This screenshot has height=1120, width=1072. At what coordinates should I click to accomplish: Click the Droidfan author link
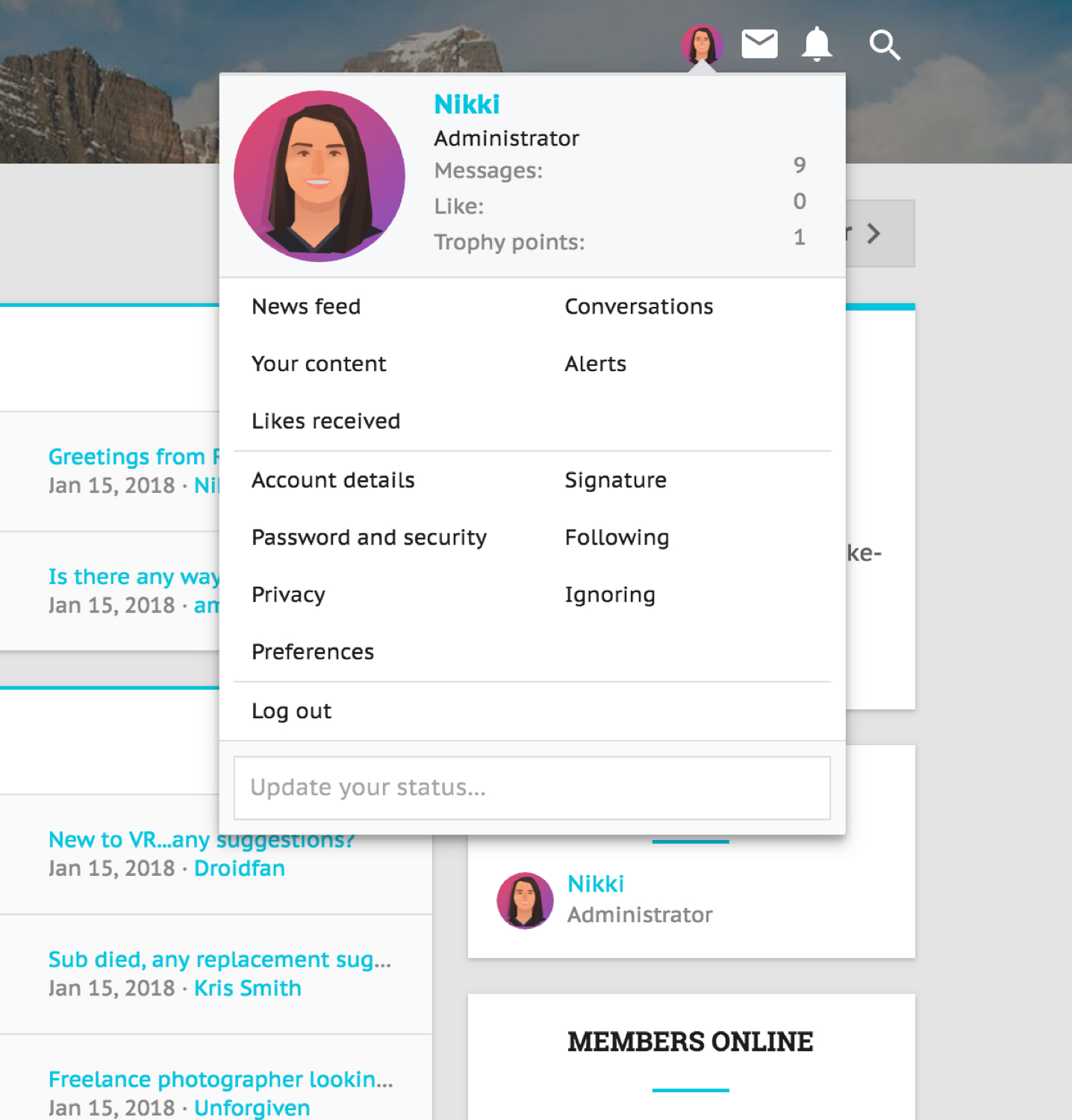[x=239, y=868]
